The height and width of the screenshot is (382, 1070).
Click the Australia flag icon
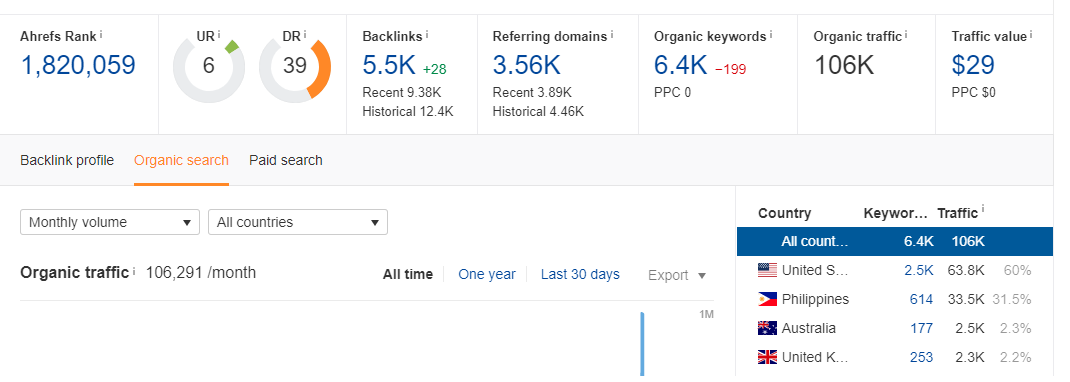coord(767,328)
